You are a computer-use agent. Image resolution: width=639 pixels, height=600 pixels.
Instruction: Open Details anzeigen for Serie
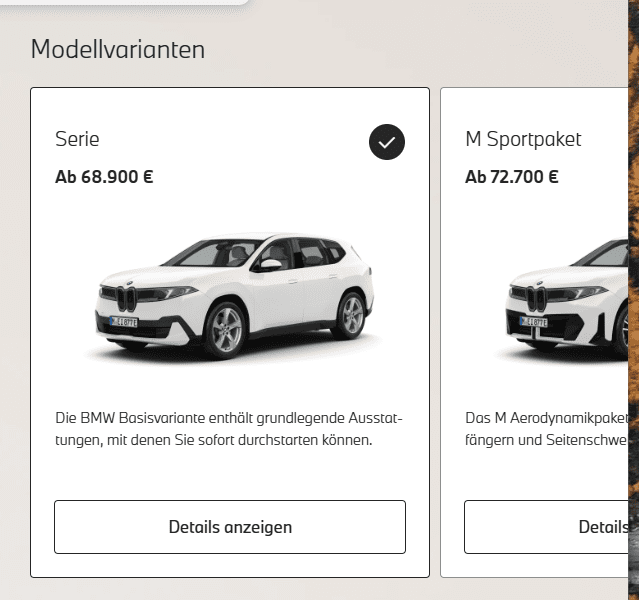tap(230, 527)
